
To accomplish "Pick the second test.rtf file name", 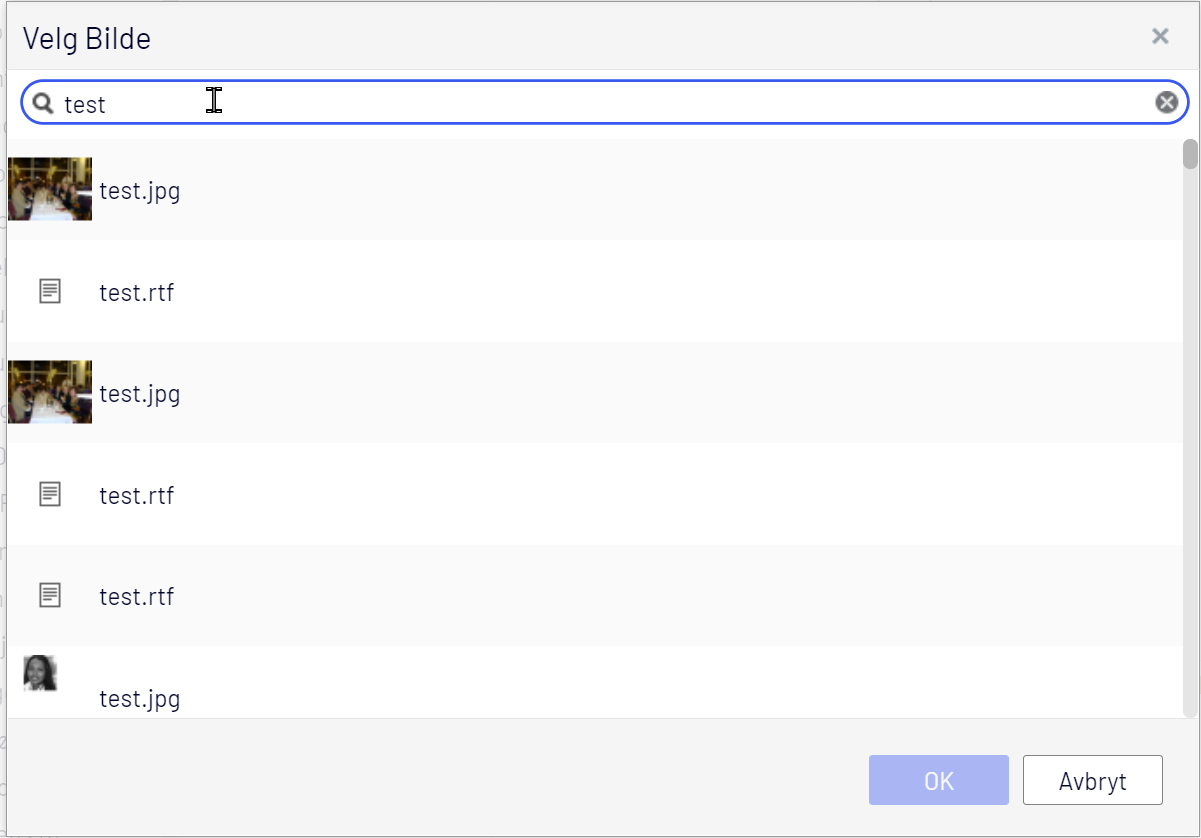I will [x=137, y=495].
